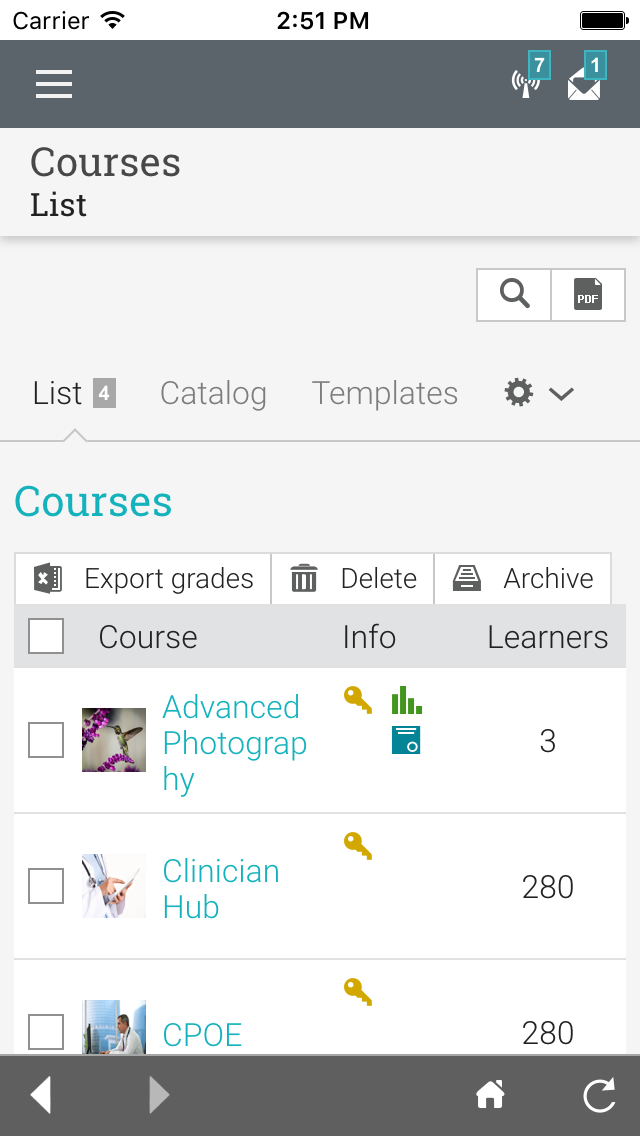
Task: Export the course list as PDF
Action: coord(588,295)
